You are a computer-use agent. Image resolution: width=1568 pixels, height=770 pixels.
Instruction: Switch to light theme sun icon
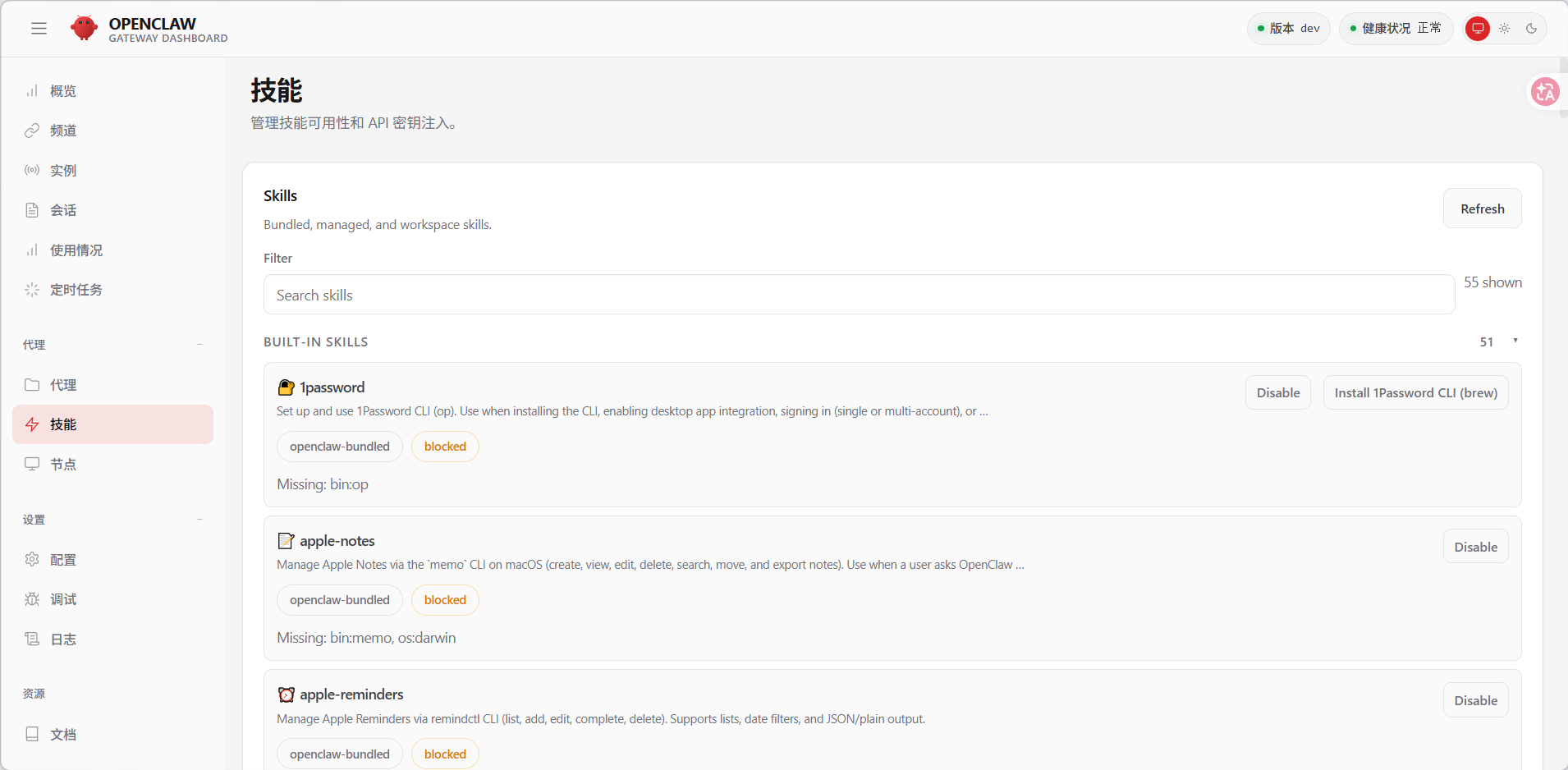(x=1504, y=29)
